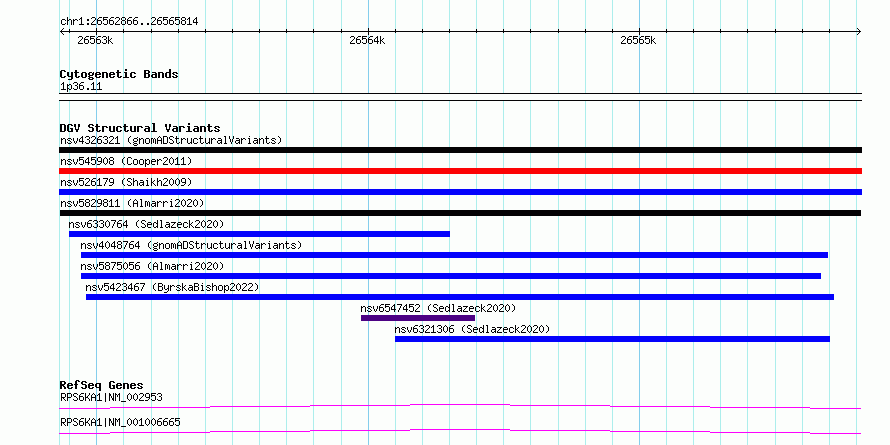Click the nsv5875056 Almarri2020 blue bar
Image resolution: width=890 pixels, height=445 pixels.
[451, 276]
